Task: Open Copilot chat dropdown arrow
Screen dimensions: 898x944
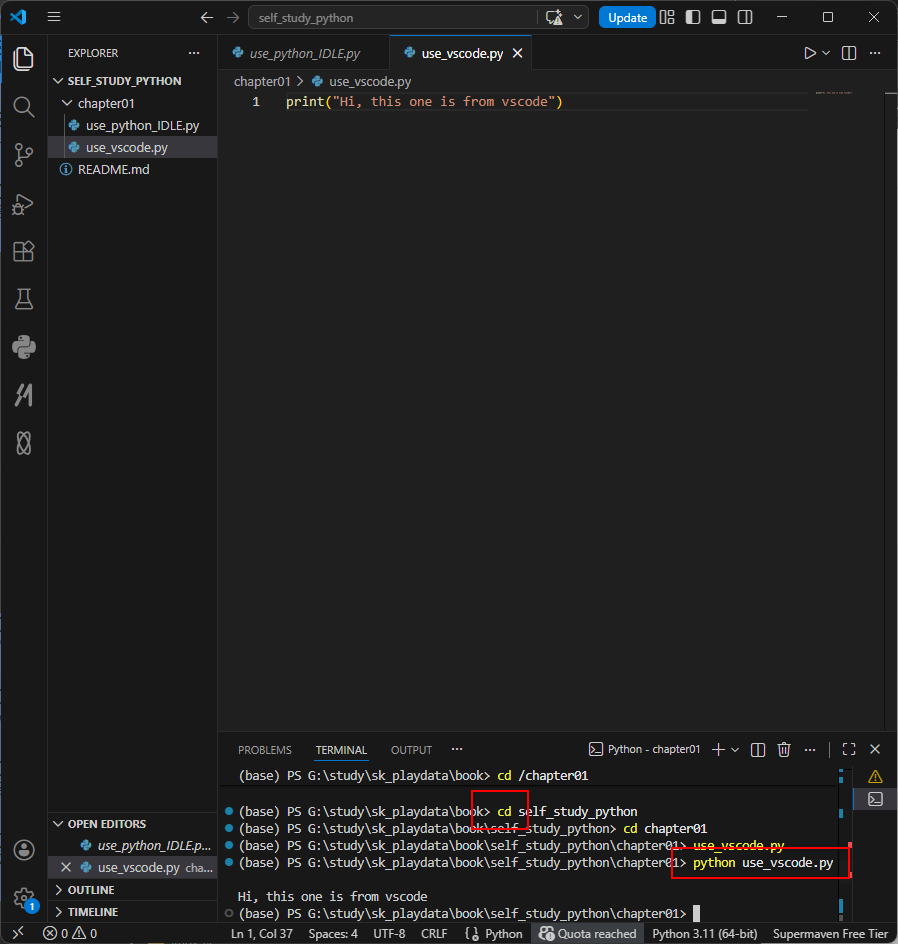Action: tap(578, 17)
